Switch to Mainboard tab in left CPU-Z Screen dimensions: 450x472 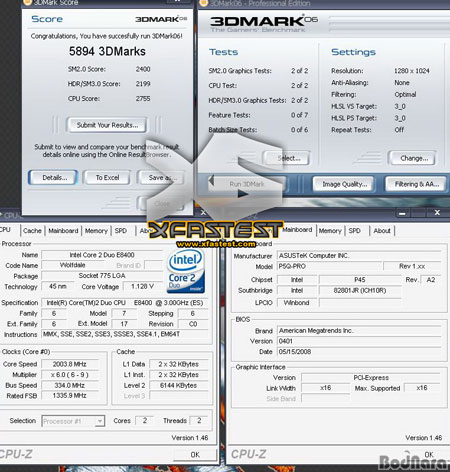point(63,231)
